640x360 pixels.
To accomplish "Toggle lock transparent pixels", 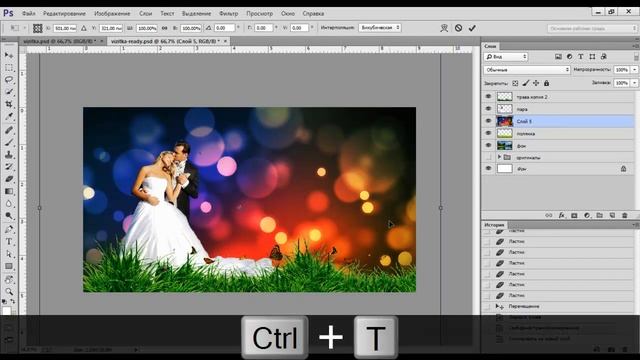I will [x=515, y=83].
